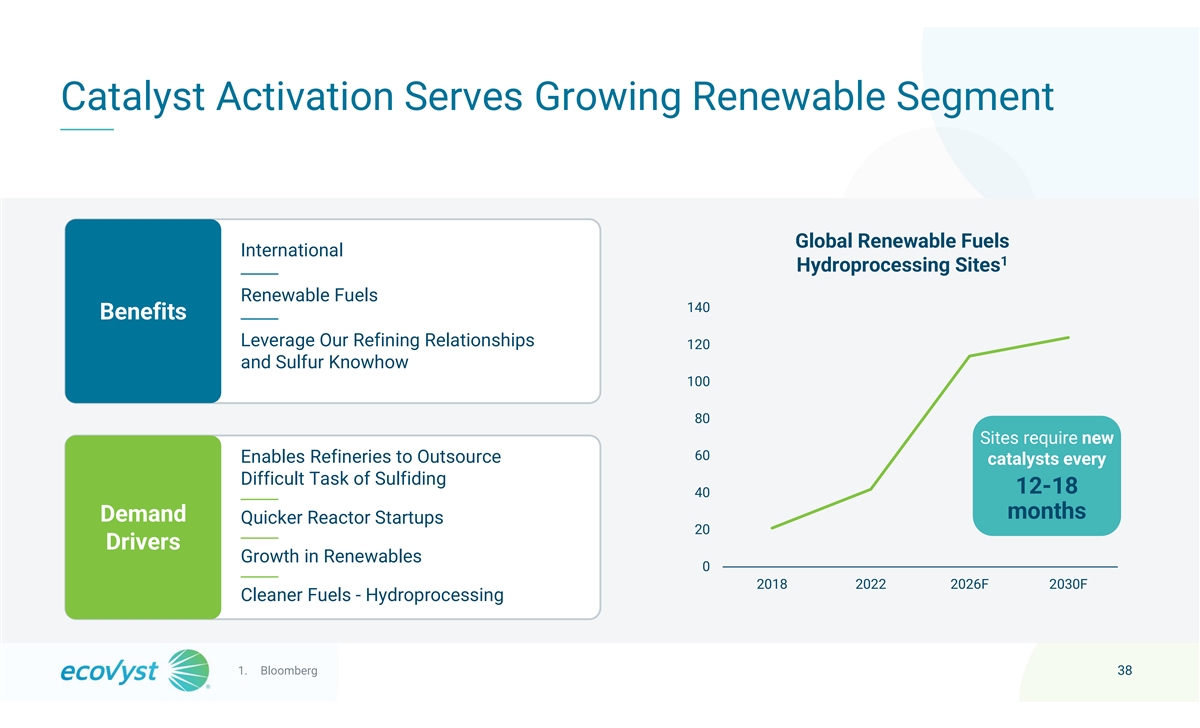
Task: Click the 2030F x-axis label
Action: coord(1068,585)
